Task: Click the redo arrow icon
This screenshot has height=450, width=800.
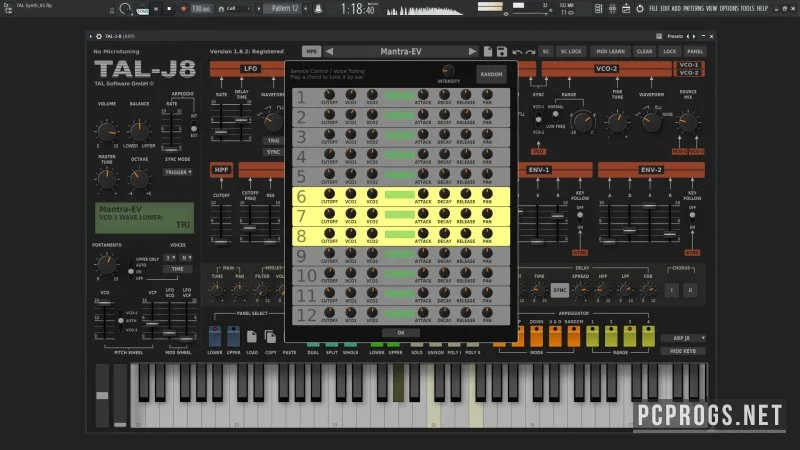Action: click(530, 52)
